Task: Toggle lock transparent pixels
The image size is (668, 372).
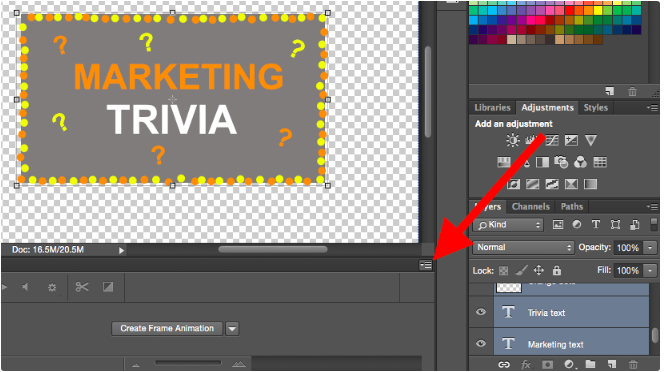Action: tap(504, 271)
